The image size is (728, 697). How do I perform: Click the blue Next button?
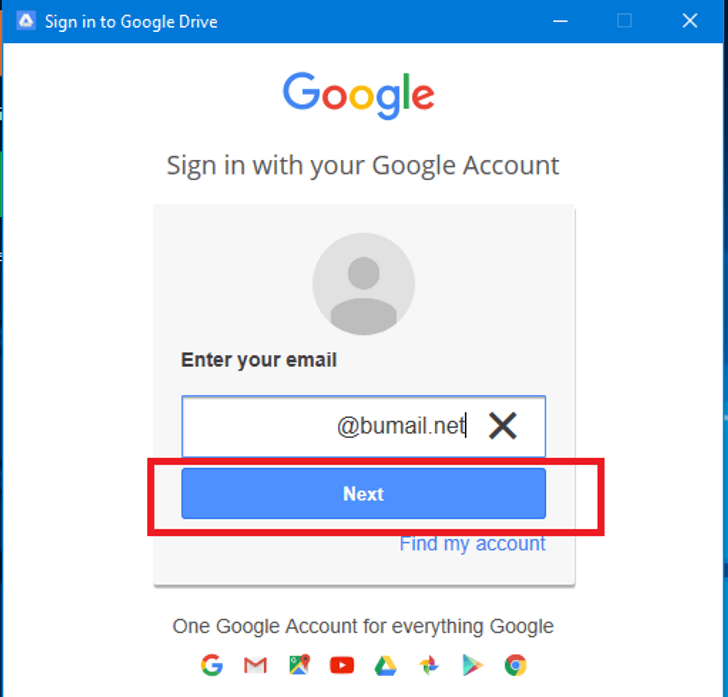click(364, 494)
